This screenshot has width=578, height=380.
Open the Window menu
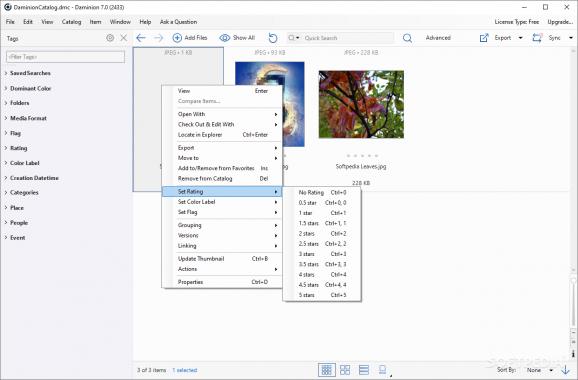click(120, 22)
